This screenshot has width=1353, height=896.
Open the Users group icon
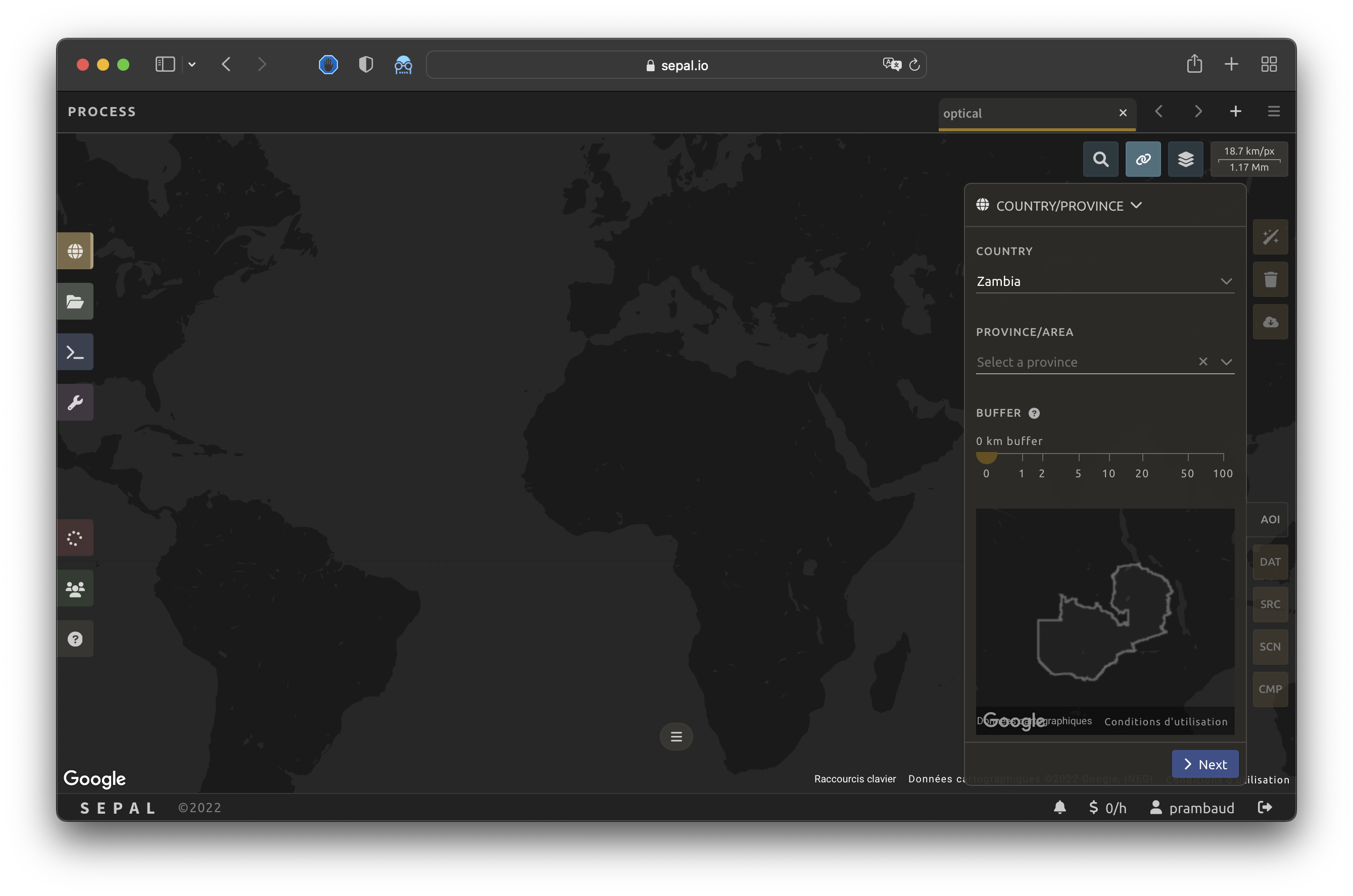(x=75, y=588)
